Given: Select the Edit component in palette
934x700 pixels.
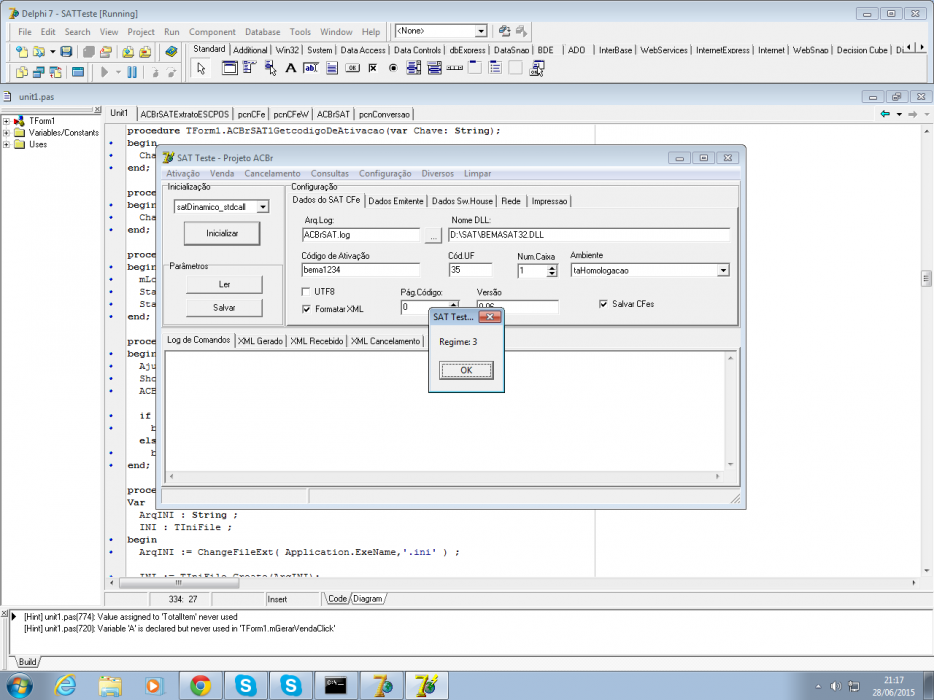Looking at the screenshot, I should [x=311, y=69].
